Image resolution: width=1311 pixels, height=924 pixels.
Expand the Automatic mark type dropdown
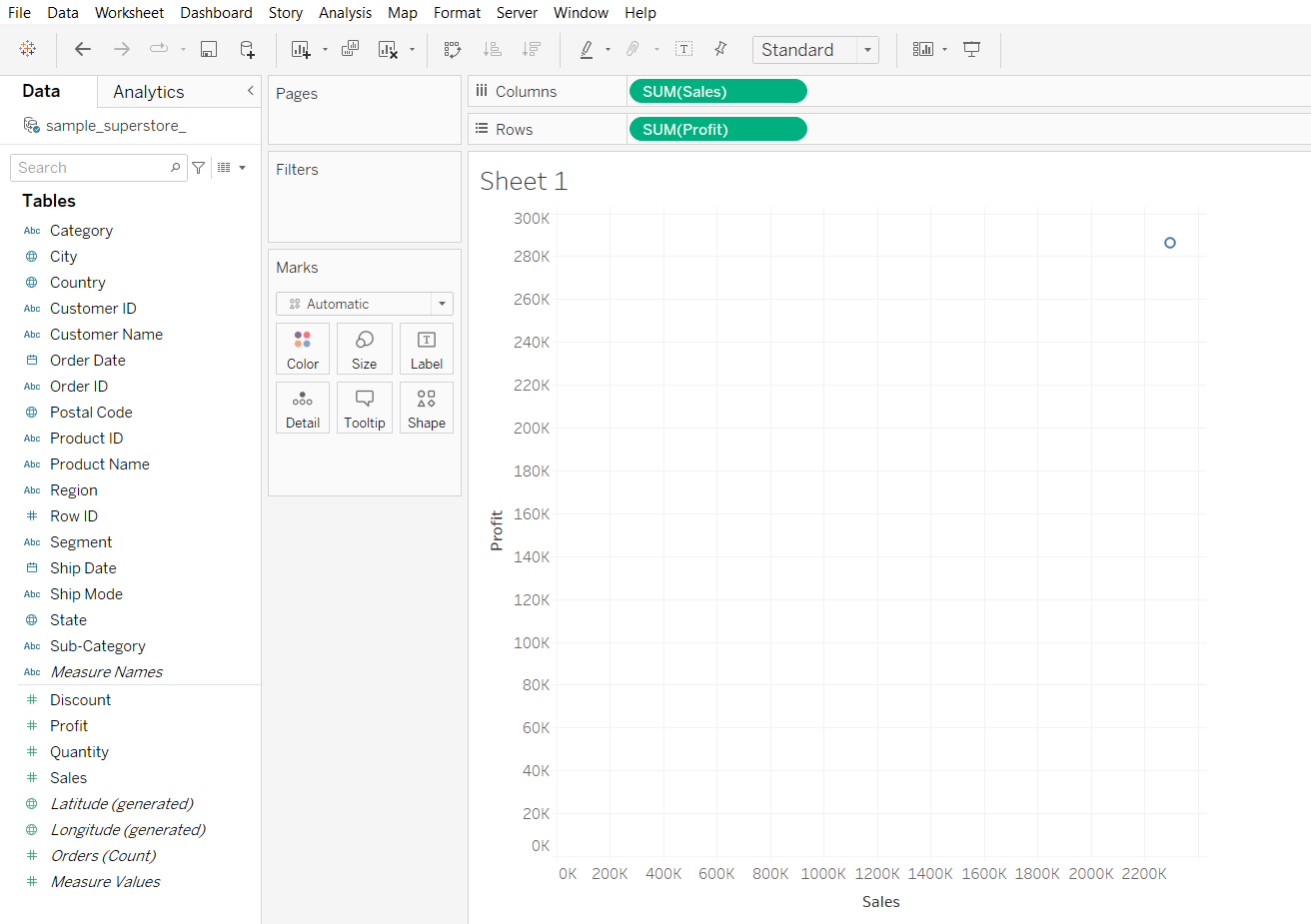[x=442, y=304]
